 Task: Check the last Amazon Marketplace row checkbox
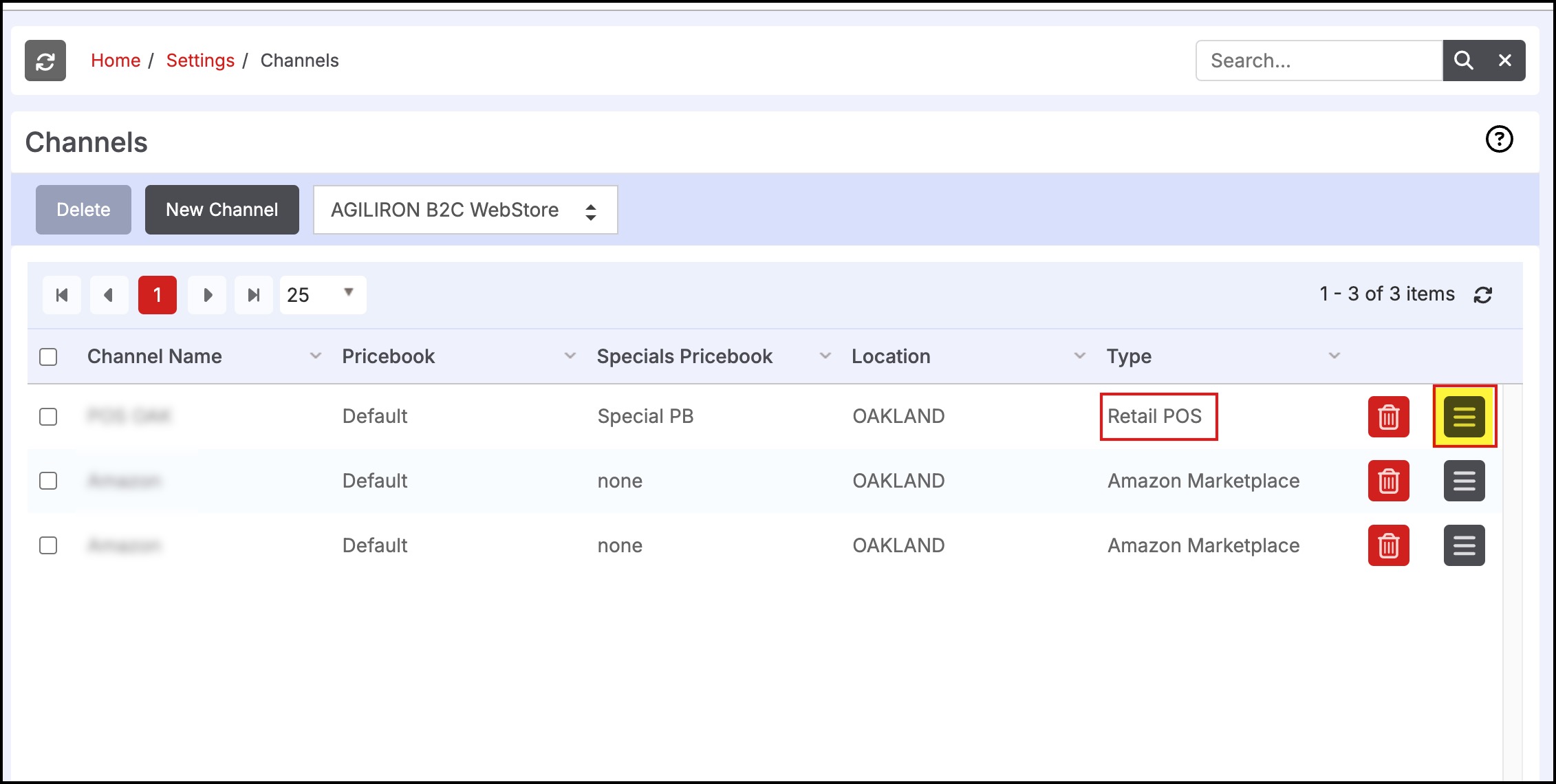tap(48, 545)
